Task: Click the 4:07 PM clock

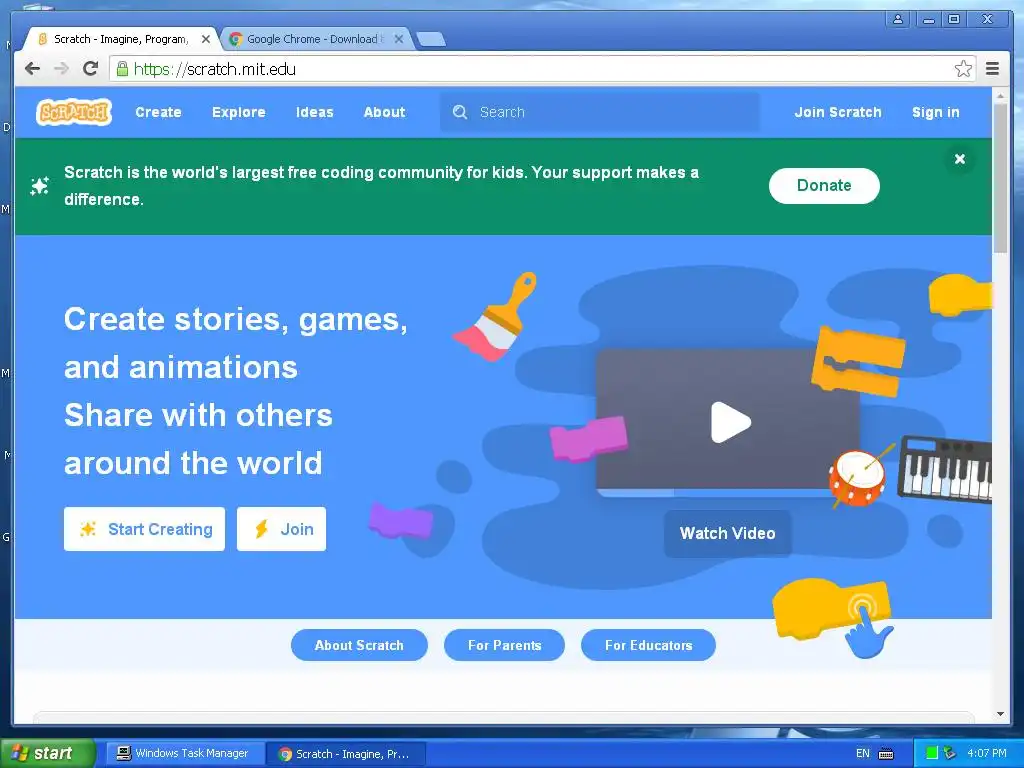Action: (x=987, y=753)
